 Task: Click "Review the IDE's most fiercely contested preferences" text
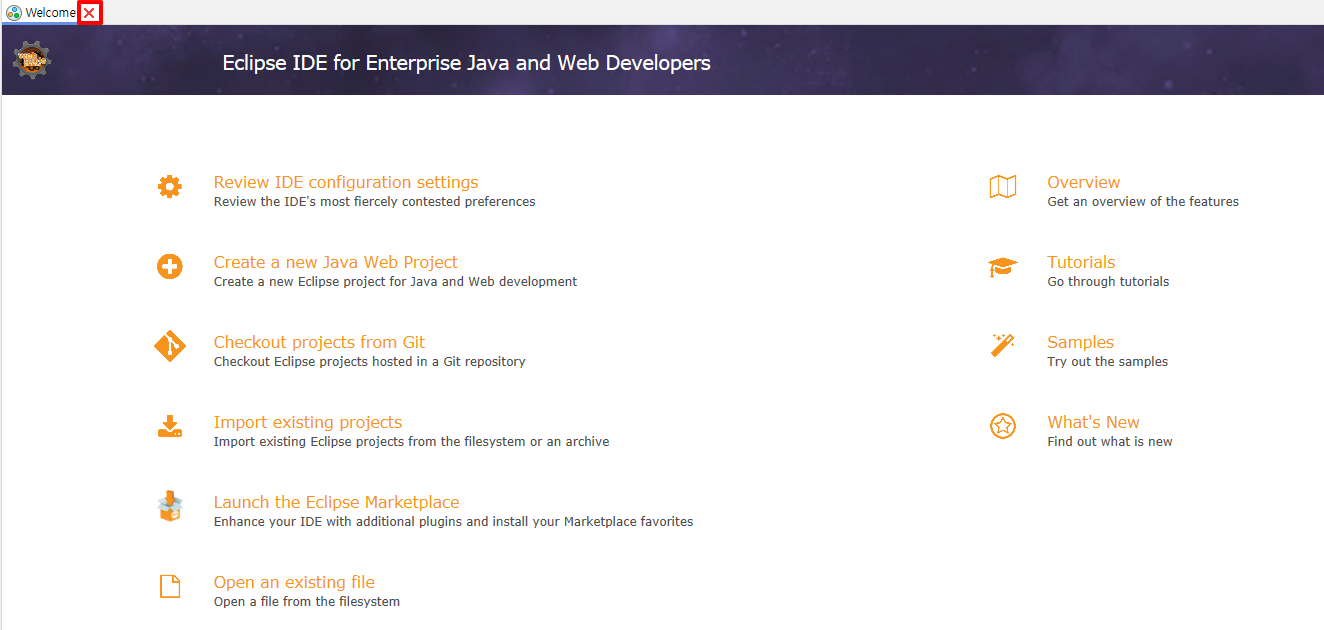[375, 202]
